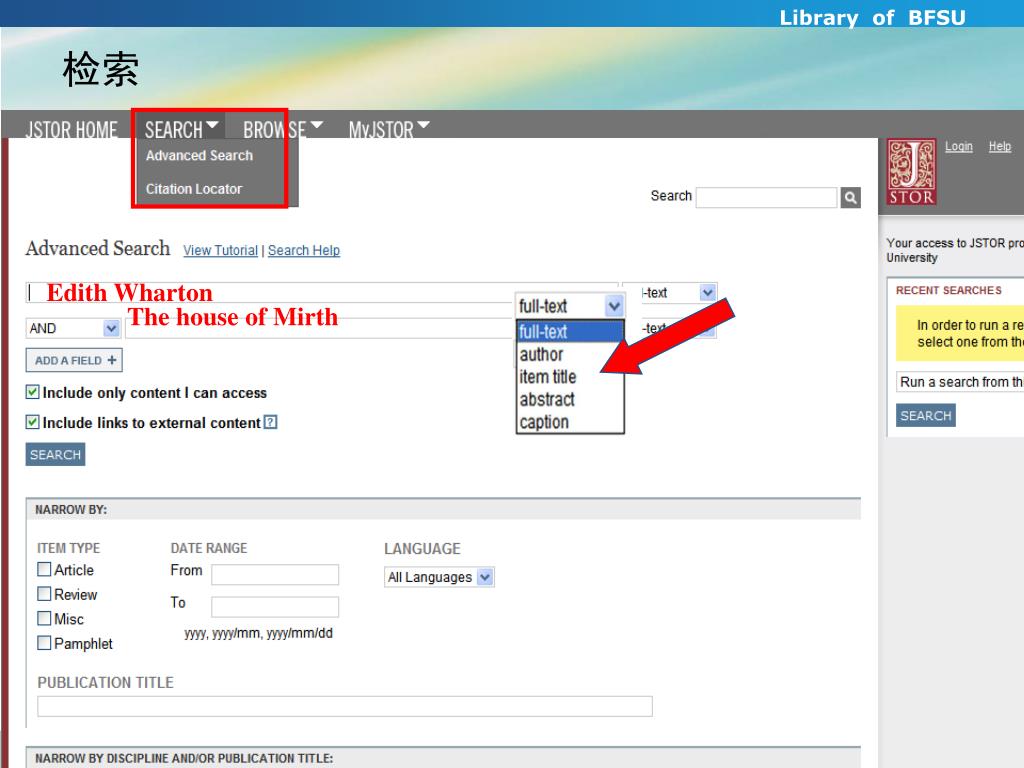Viewport: 1024px width, 768px height.
Task: Choose author in the field list
Action: [x=541, y=355]
